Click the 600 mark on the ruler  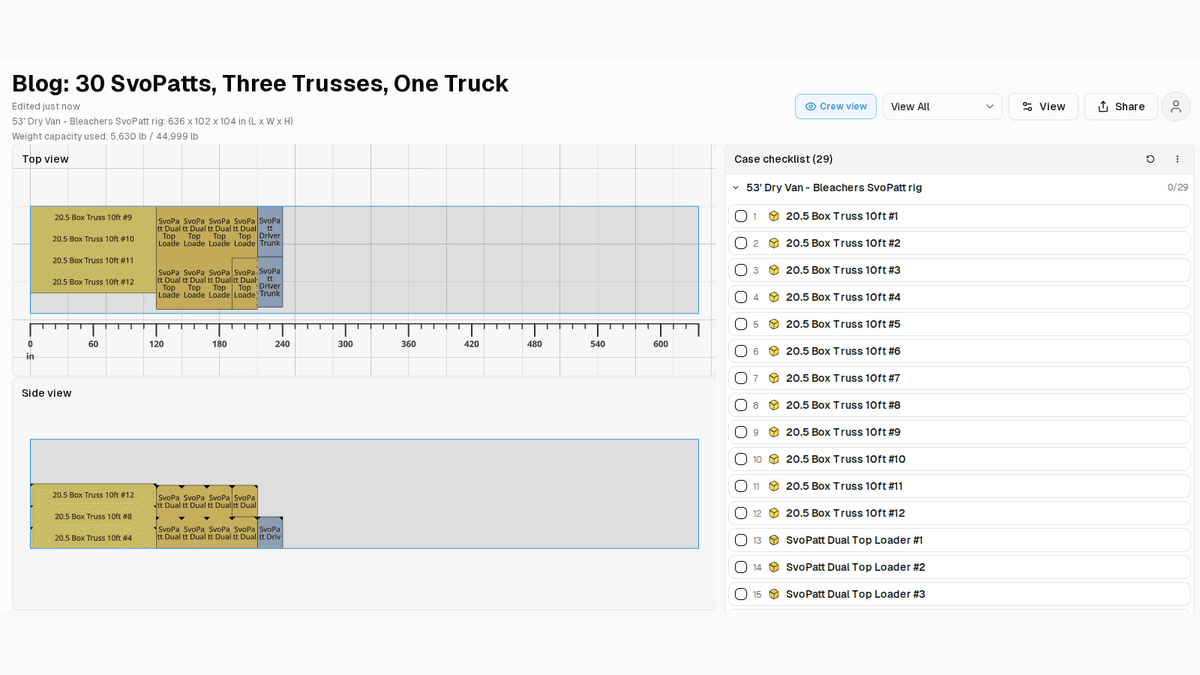pos(660,344)
